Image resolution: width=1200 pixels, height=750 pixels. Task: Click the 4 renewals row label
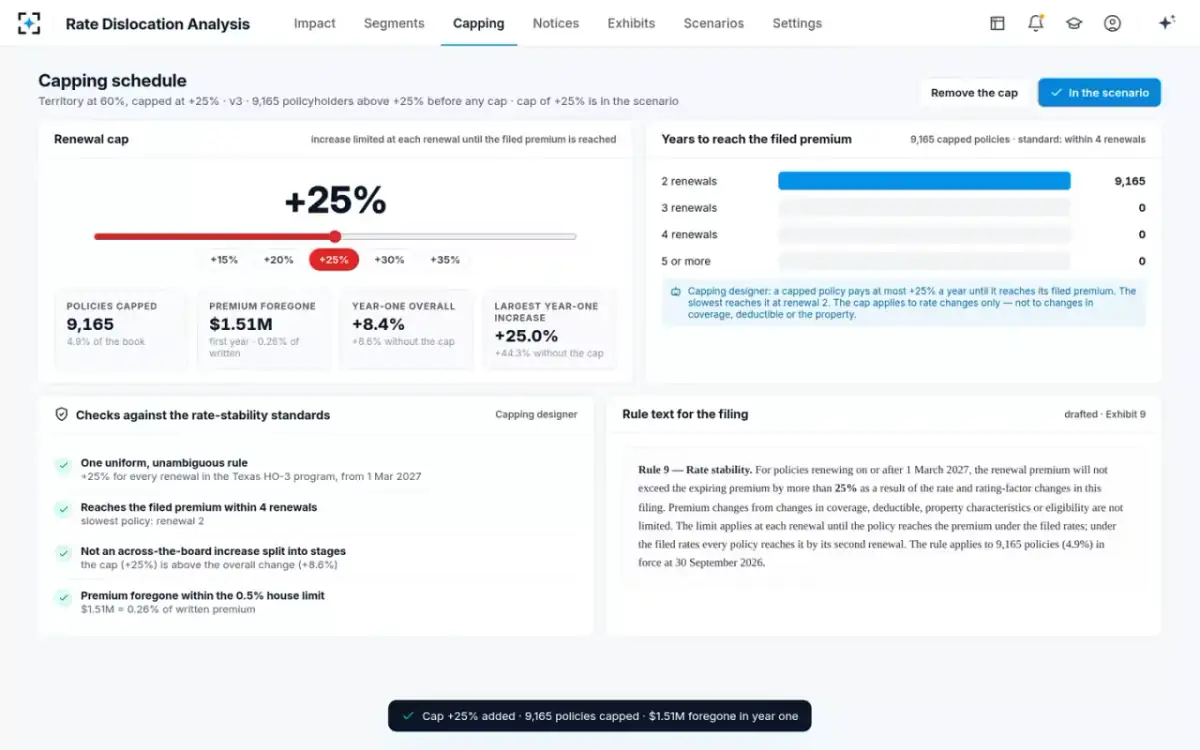coord(689,235)
